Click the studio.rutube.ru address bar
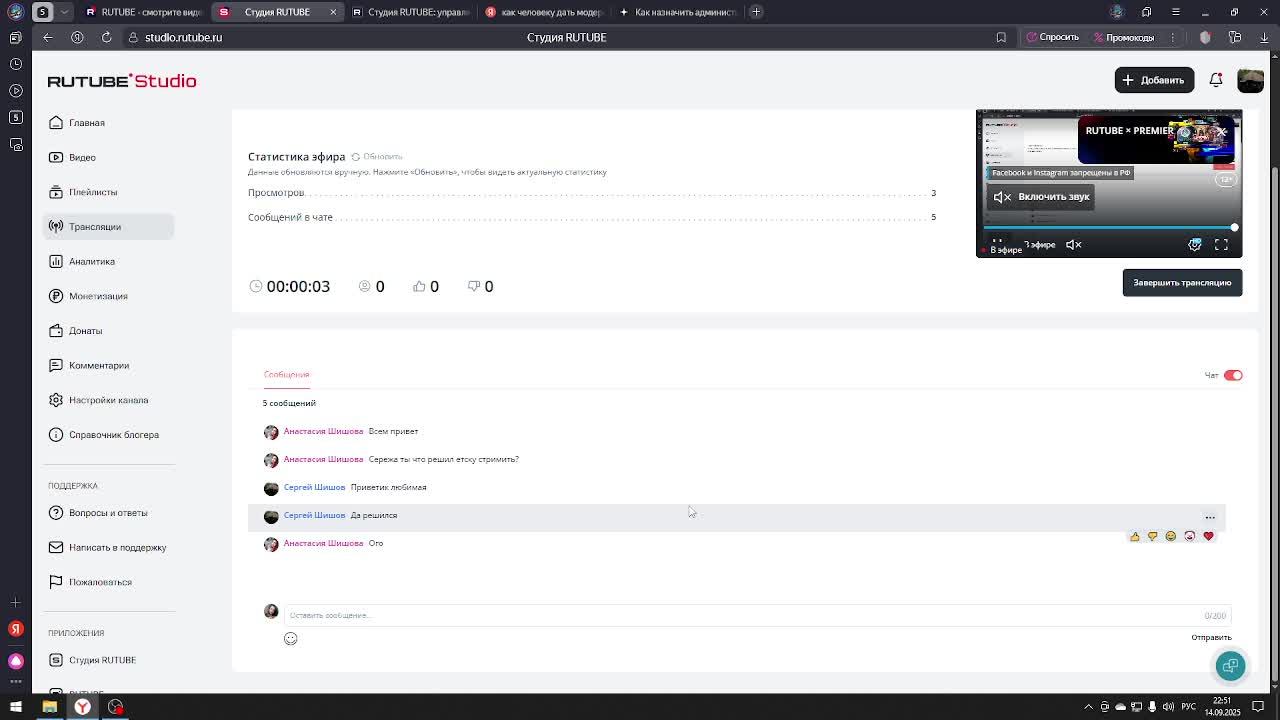Screen dimensions: 1280x720 [183, 37]
